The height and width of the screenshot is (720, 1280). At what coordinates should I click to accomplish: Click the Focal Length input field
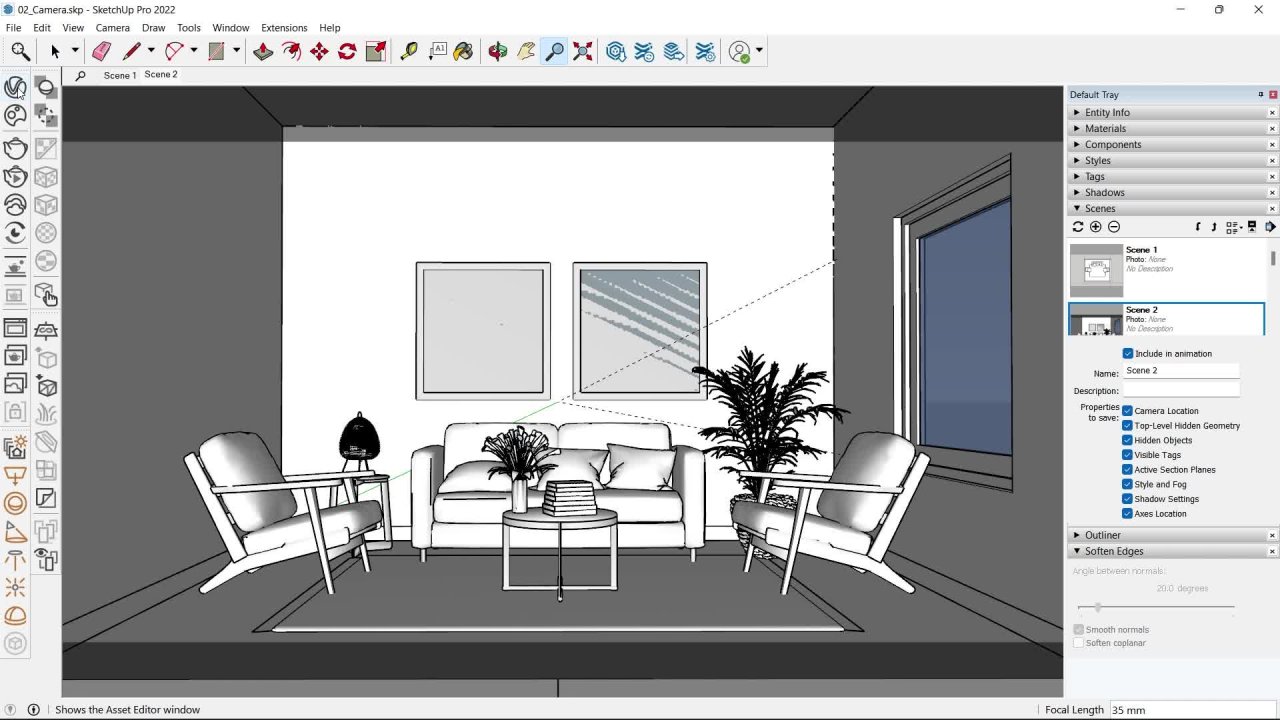pyautogui.click(x=1190, y=710)
